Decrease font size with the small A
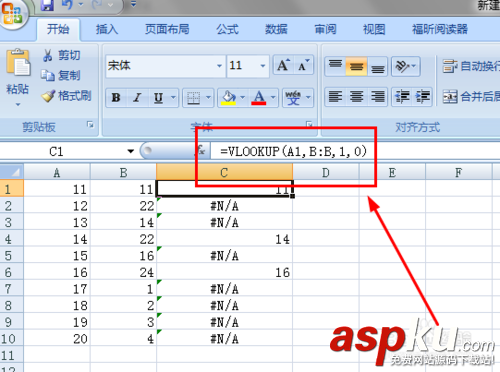 (x=303, y=65)
